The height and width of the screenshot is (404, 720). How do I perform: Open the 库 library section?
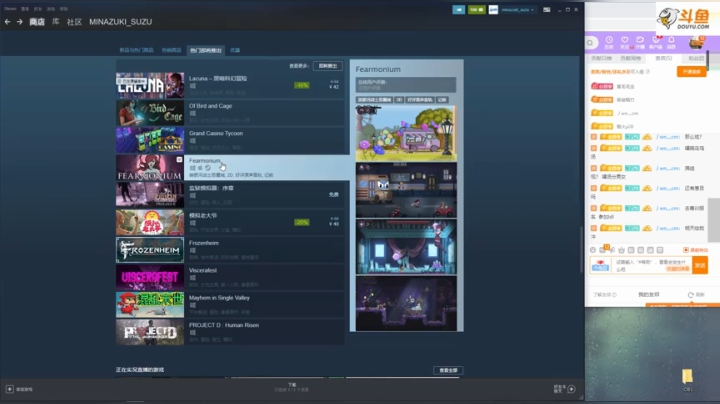tap(56, 22)
